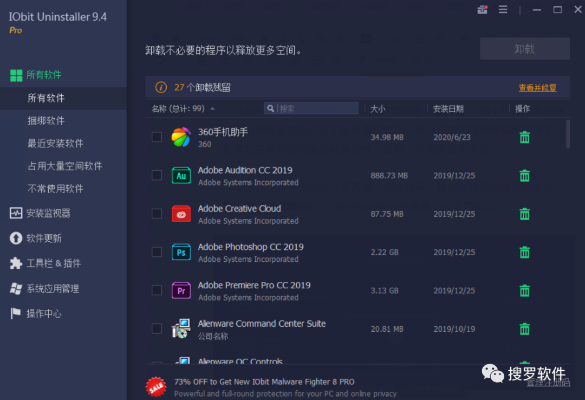Click the Alienware Command Center Suite icon
Viewport: 585px width, 400px height.
pyautogui.click(x=181, y=329)
